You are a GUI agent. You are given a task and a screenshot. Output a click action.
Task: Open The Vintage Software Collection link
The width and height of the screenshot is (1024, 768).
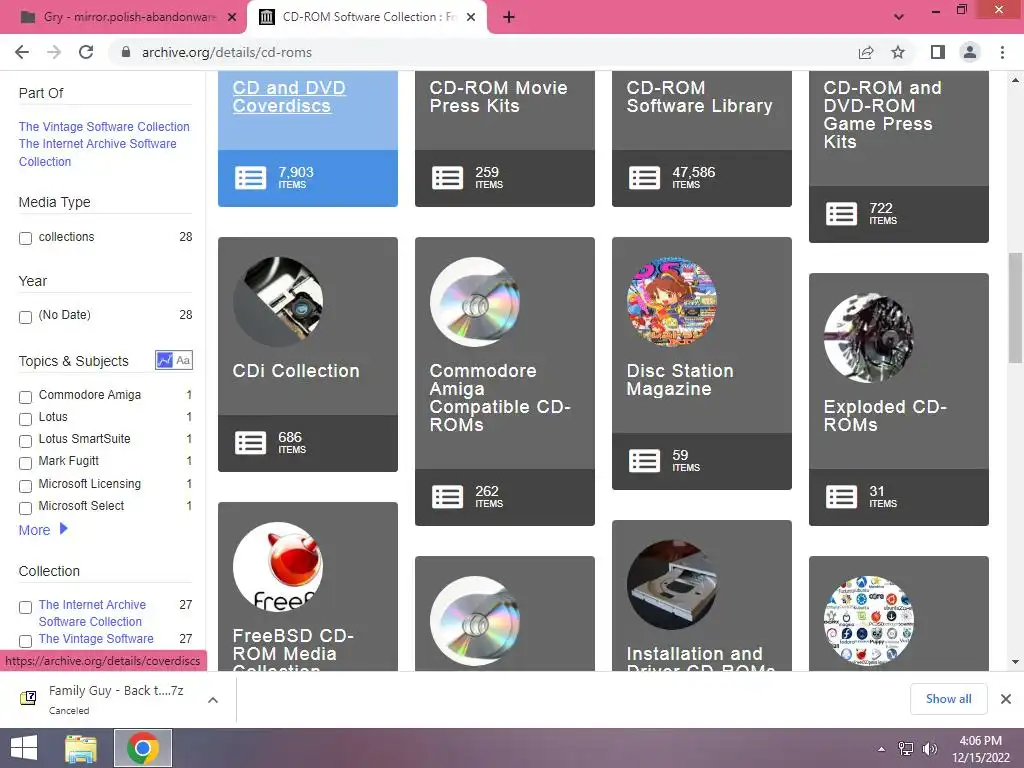(x=104, y=127)
